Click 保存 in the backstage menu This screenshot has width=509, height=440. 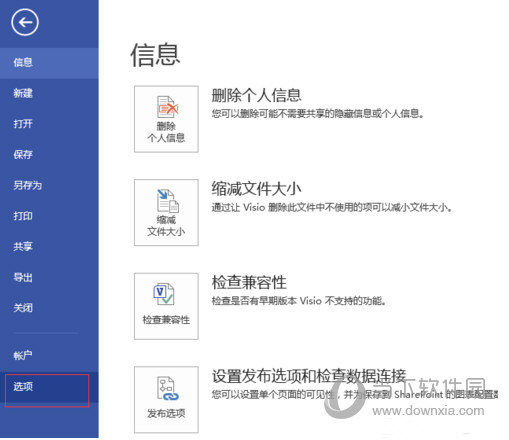tap(49, 155)
